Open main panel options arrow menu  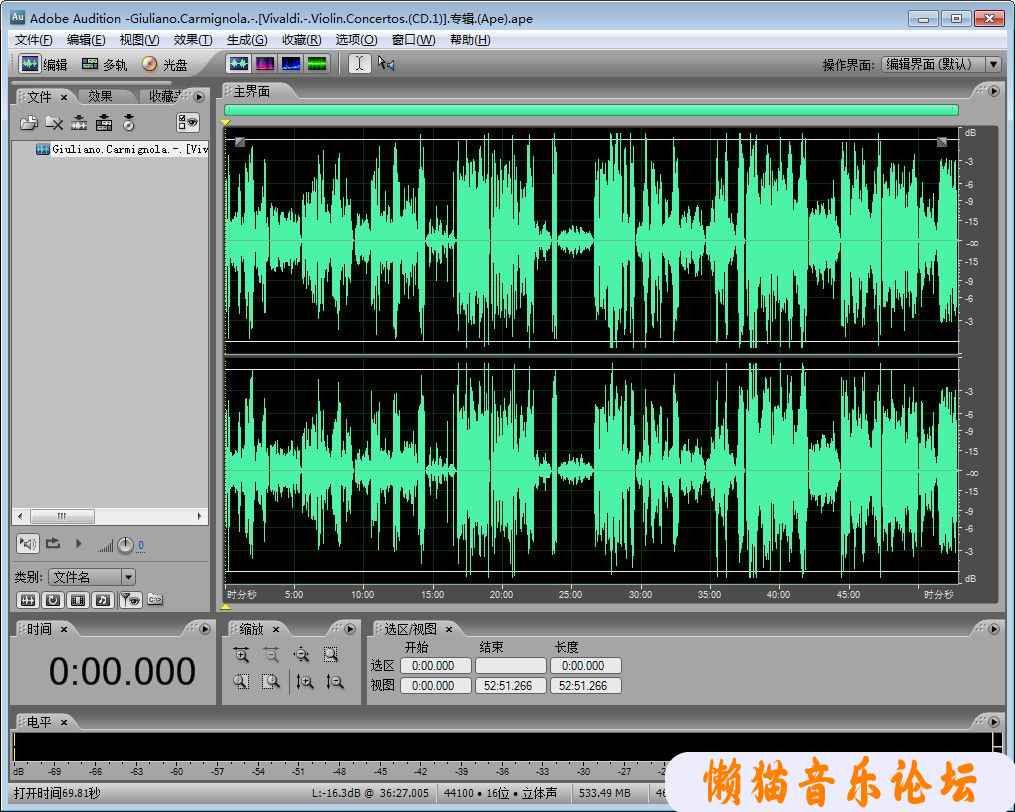click(994, 91)
